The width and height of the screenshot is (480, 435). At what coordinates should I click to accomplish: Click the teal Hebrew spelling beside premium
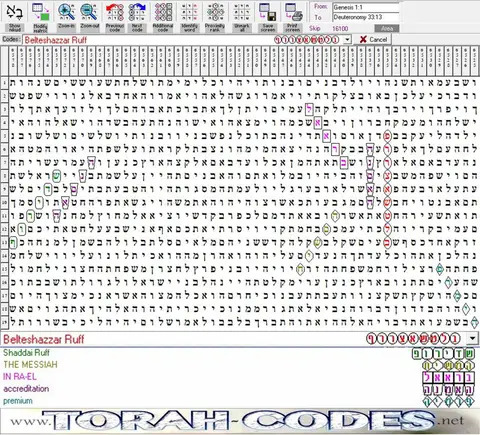(449, 401)
